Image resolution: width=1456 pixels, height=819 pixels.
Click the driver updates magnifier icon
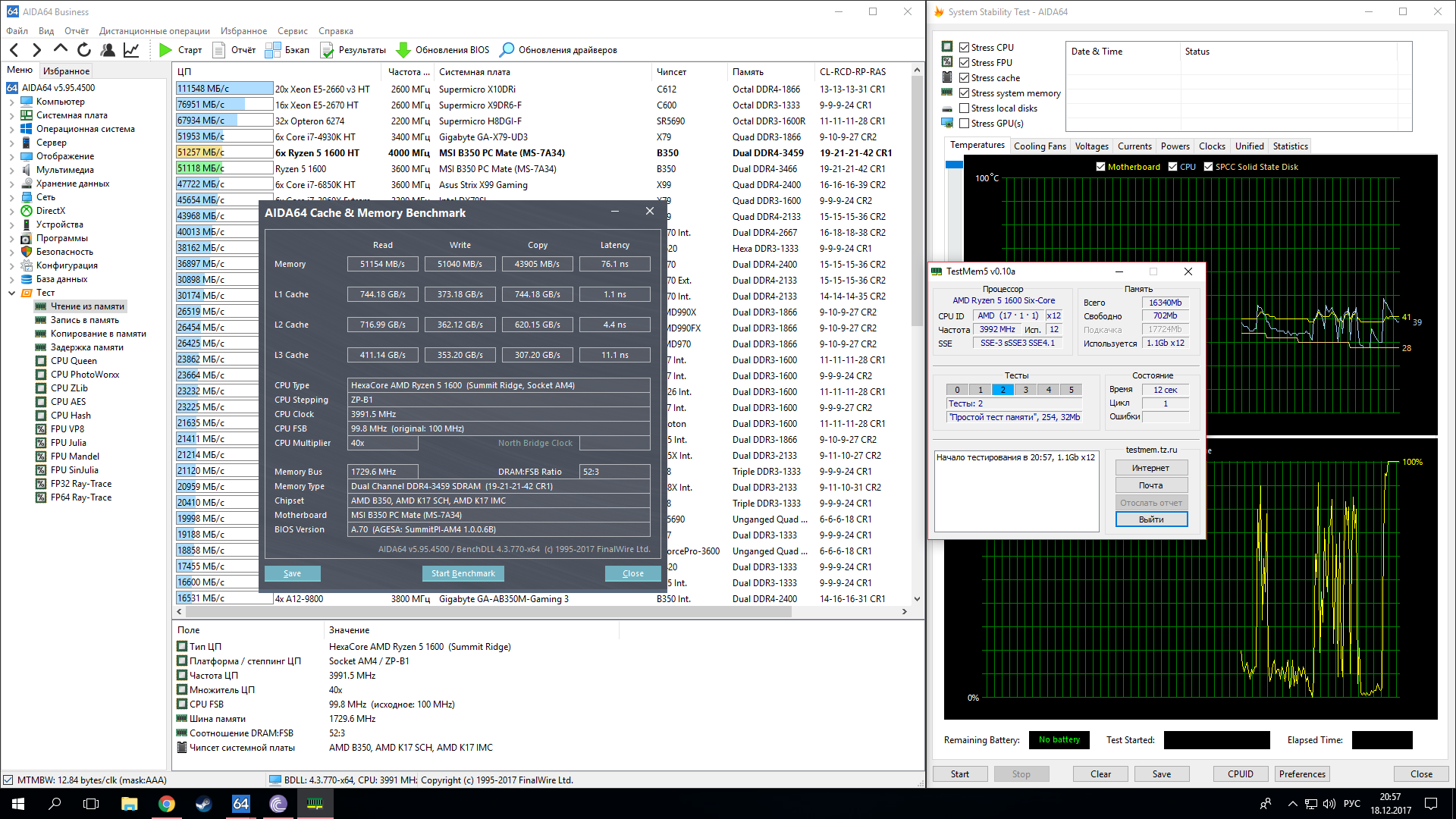pos(507,50)
